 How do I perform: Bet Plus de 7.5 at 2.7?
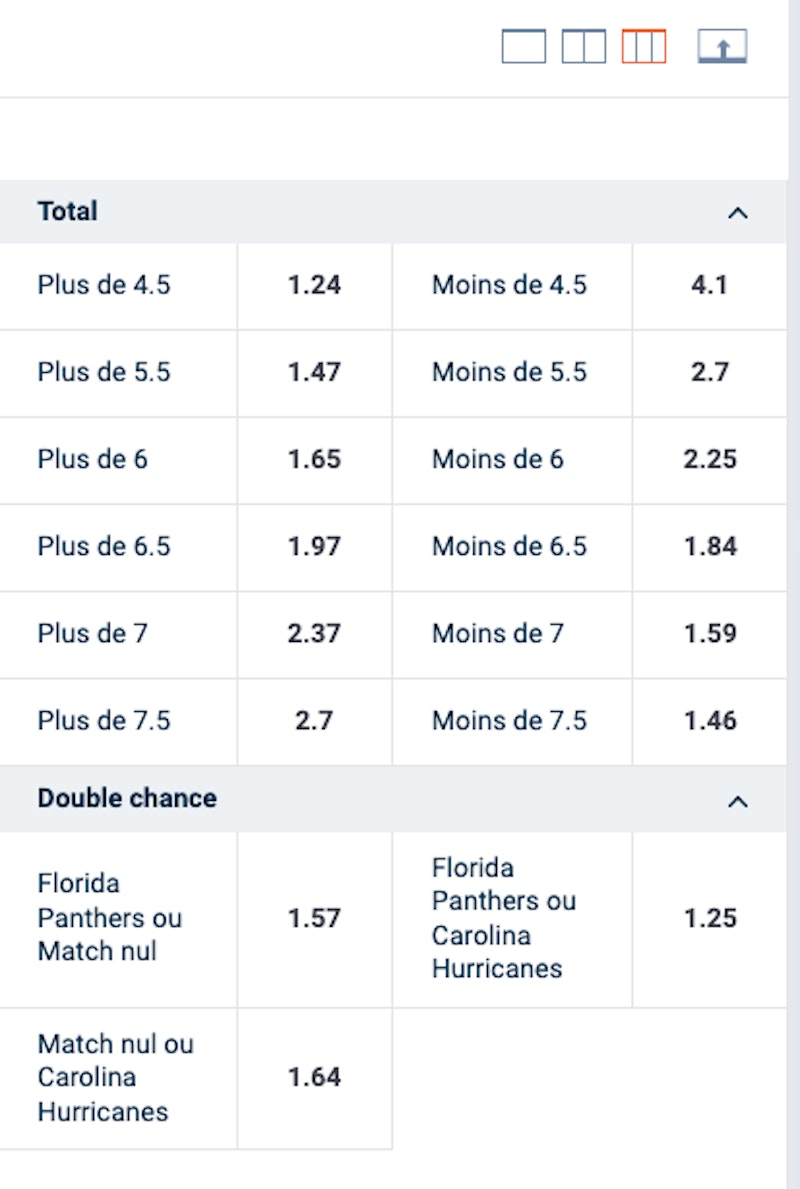coord(314,721)
